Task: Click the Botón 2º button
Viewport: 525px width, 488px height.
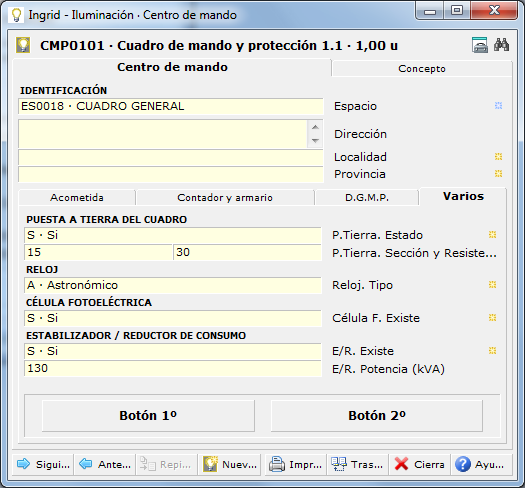Action: [377, 416]
